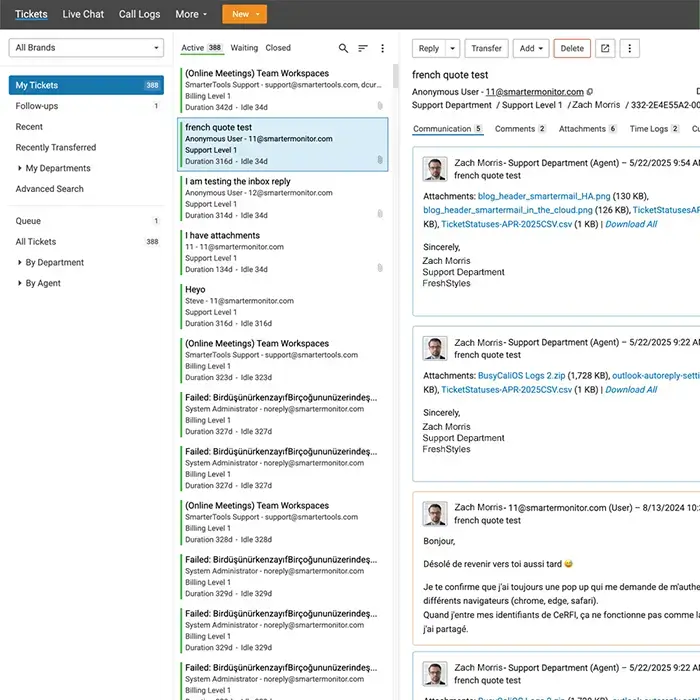Click Download All in first 9:22 message
This screenshot has width=700, height=700.
(x=631, y=390)
